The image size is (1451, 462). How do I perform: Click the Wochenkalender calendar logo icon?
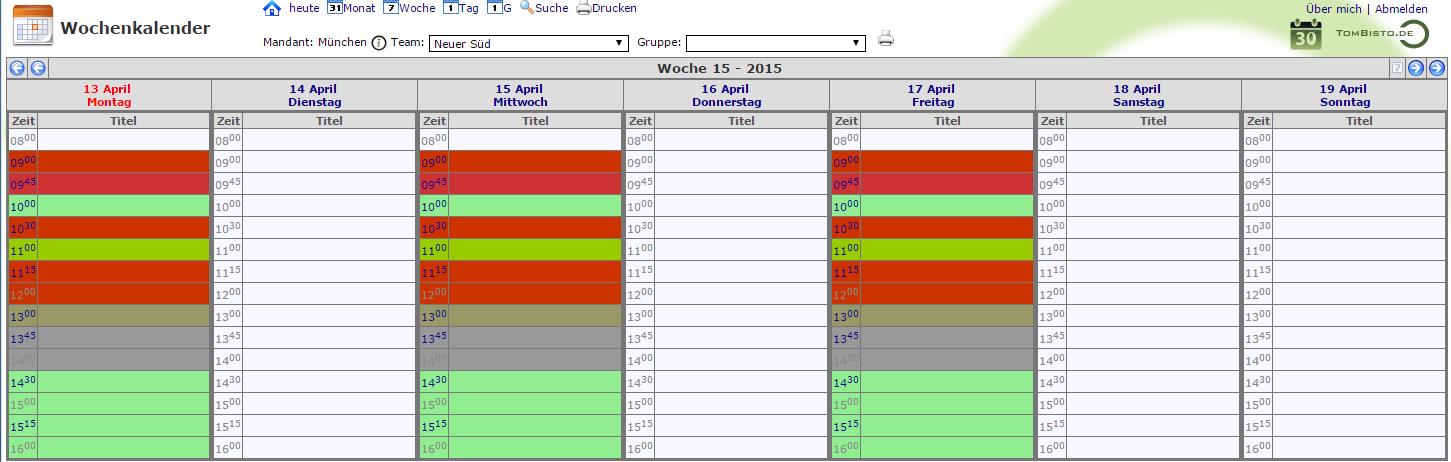point(32,26)
